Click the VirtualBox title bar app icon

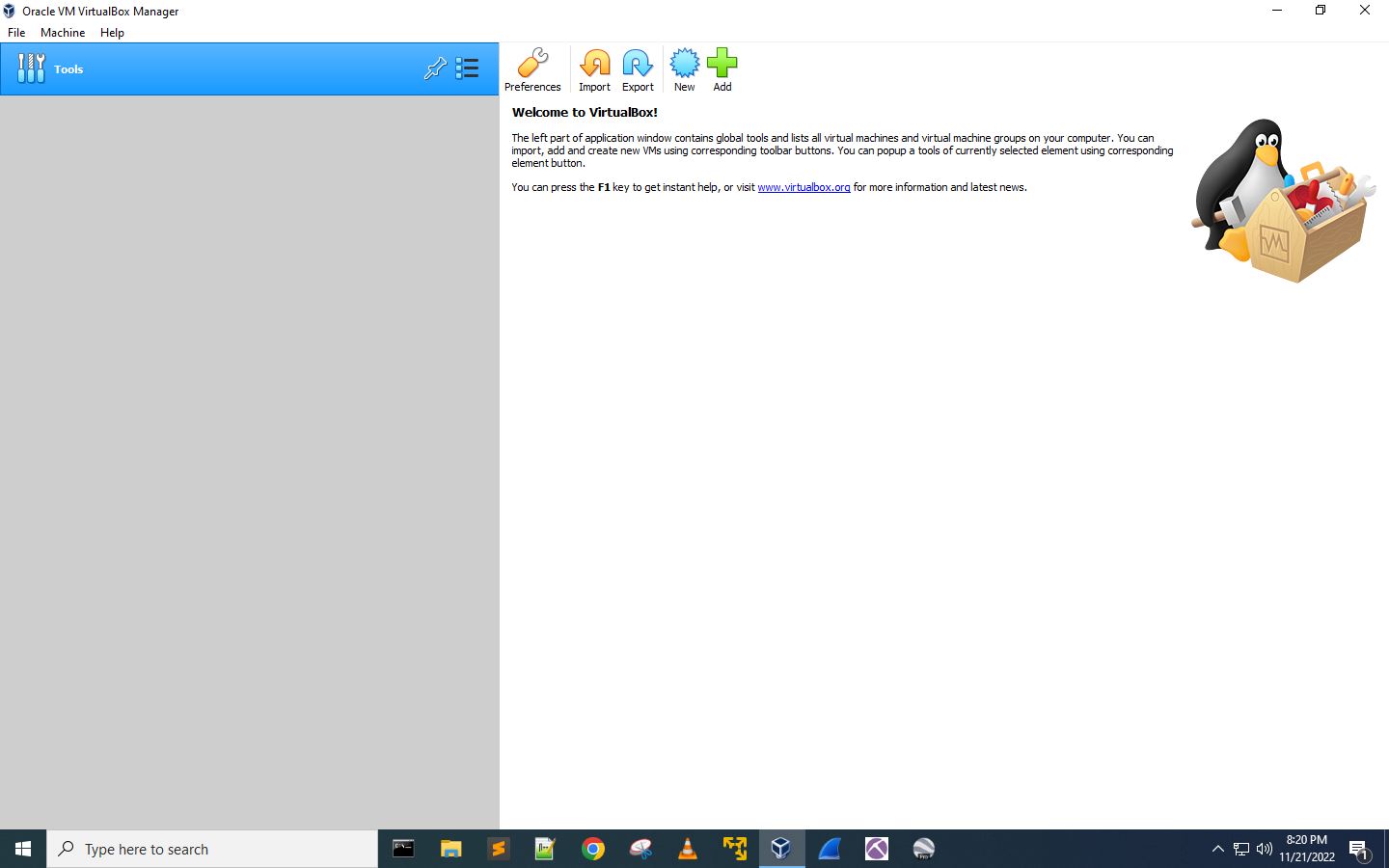tap(10, 11)
